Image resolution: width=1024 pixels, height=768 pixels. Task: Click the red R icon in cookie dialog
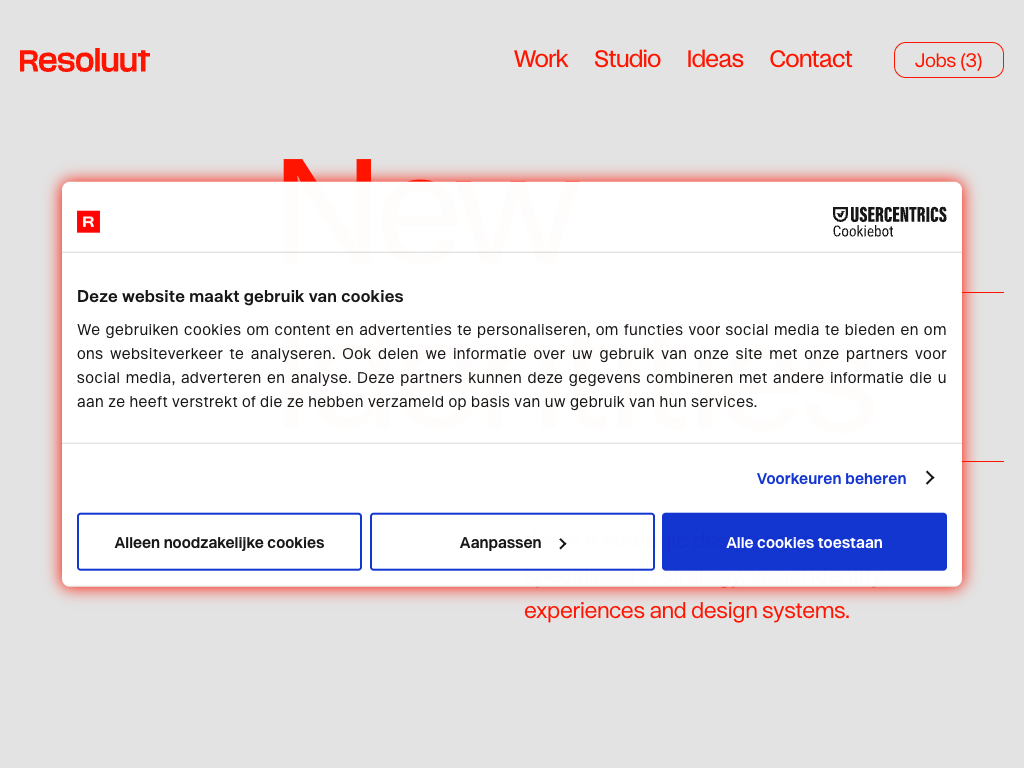pos(88,222)
